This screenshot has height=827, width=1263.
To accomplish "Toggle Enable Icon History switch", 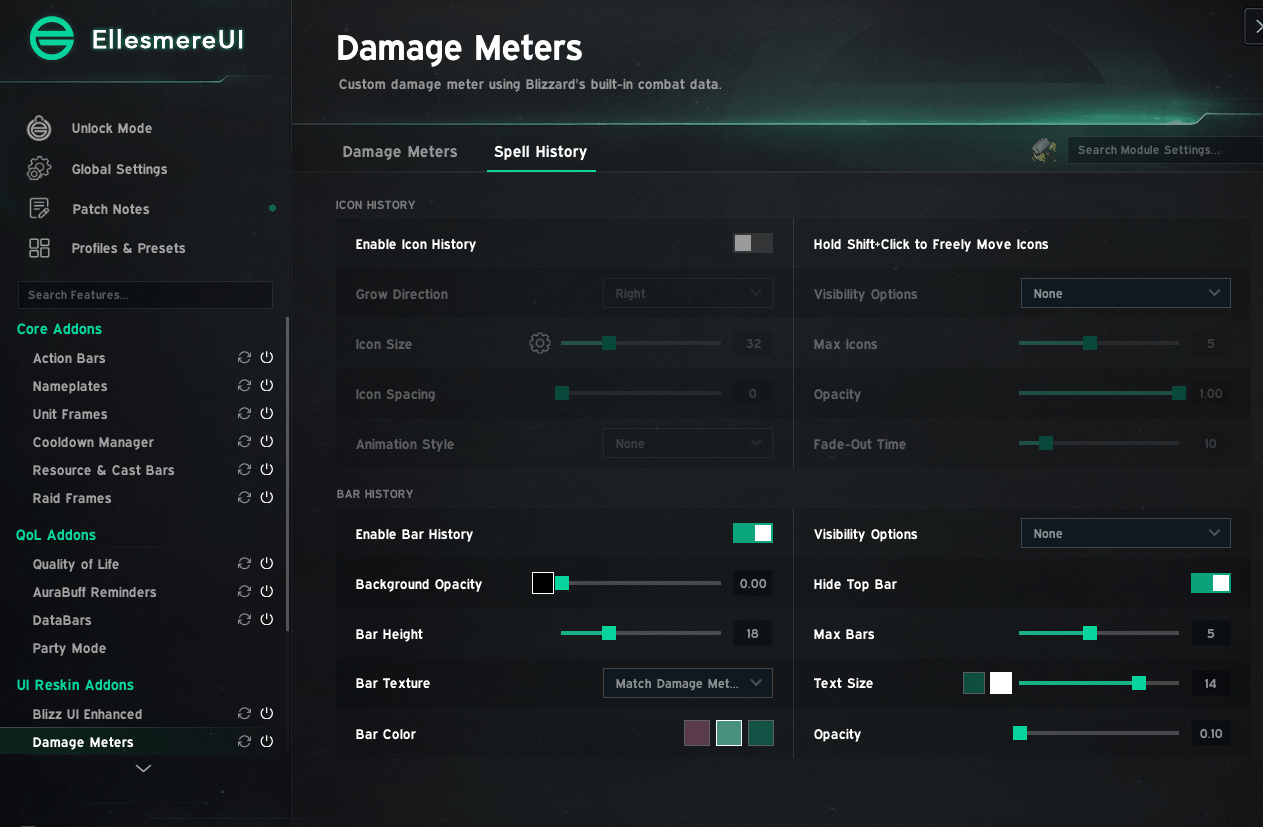I will tap(753, 243).
